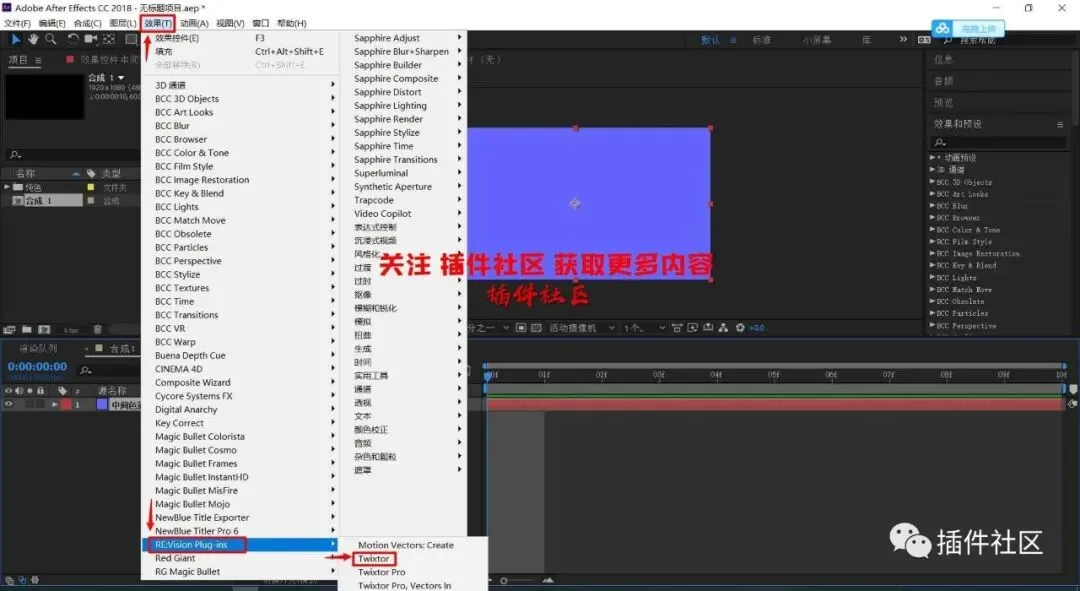This screenshot has width=1080, height=591.
Task: Select the Unified Camera tool
Action: (90, 39)
